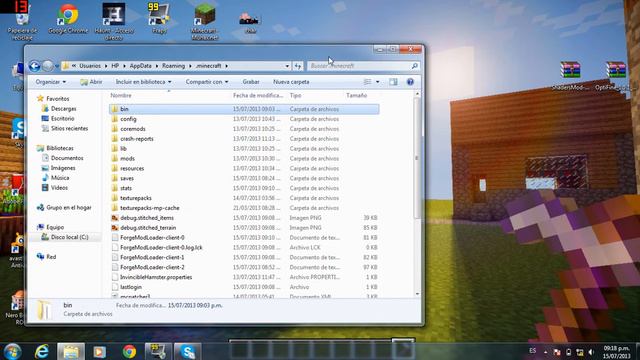Screen dimensions: 640x360
Task: Click Nueva carpeta button
Action: pos(291,82)
